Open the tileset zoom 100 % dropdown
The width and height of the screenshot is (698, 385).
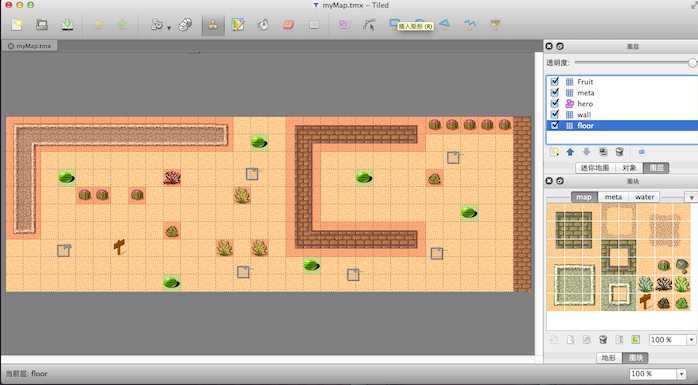click(x=691, y=340)
